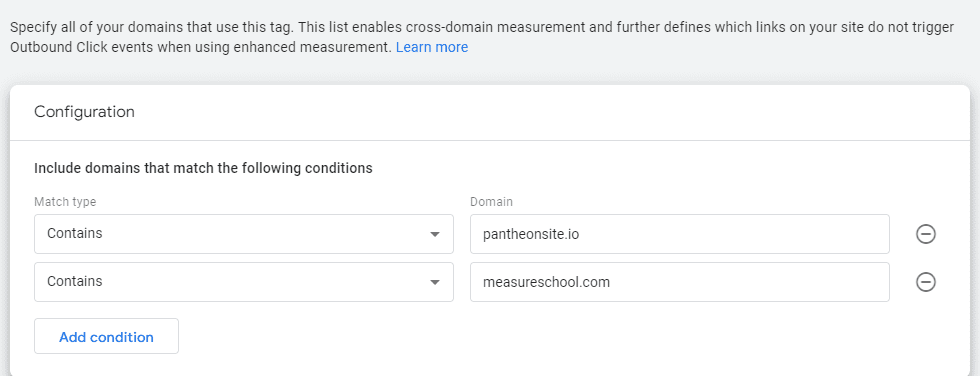This screenshot has height=376, width=980.
Task: Focus the measureschool.com domain field
Action: click(x=680, y=282)
